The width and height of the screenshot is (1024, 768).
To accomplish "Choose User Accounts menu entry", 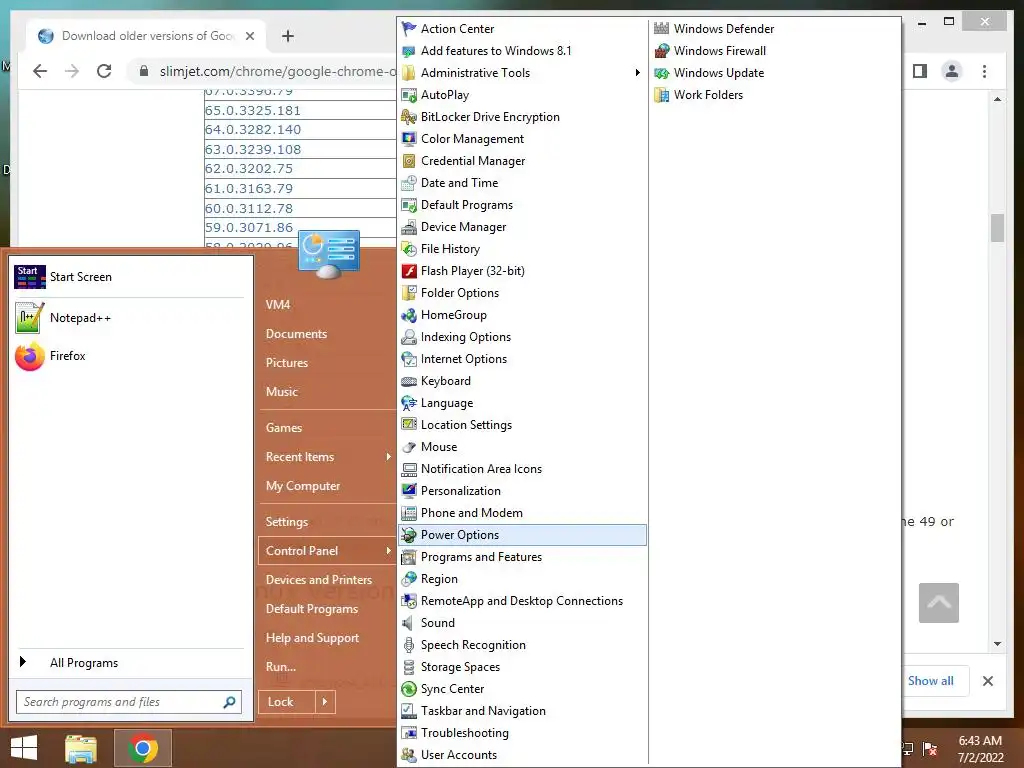I will 522,755.
